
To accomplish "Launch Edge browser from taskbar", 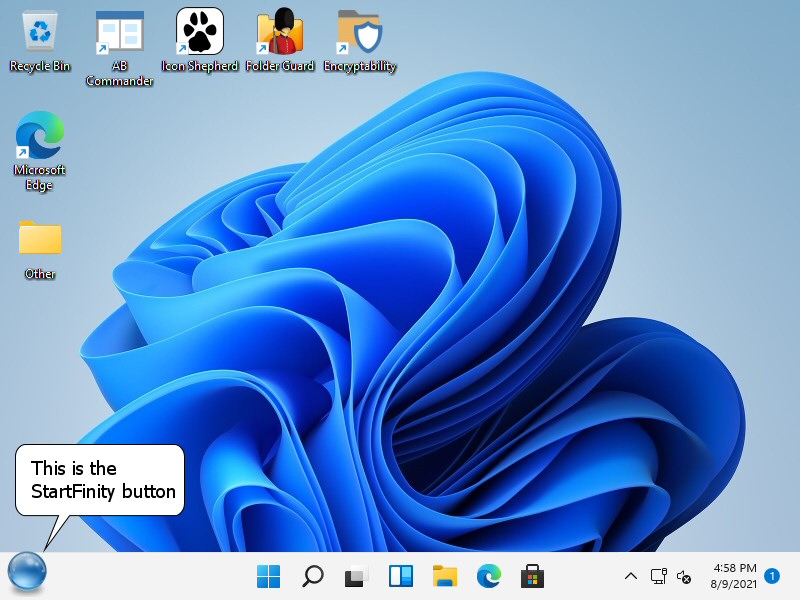I will [489, 577].
